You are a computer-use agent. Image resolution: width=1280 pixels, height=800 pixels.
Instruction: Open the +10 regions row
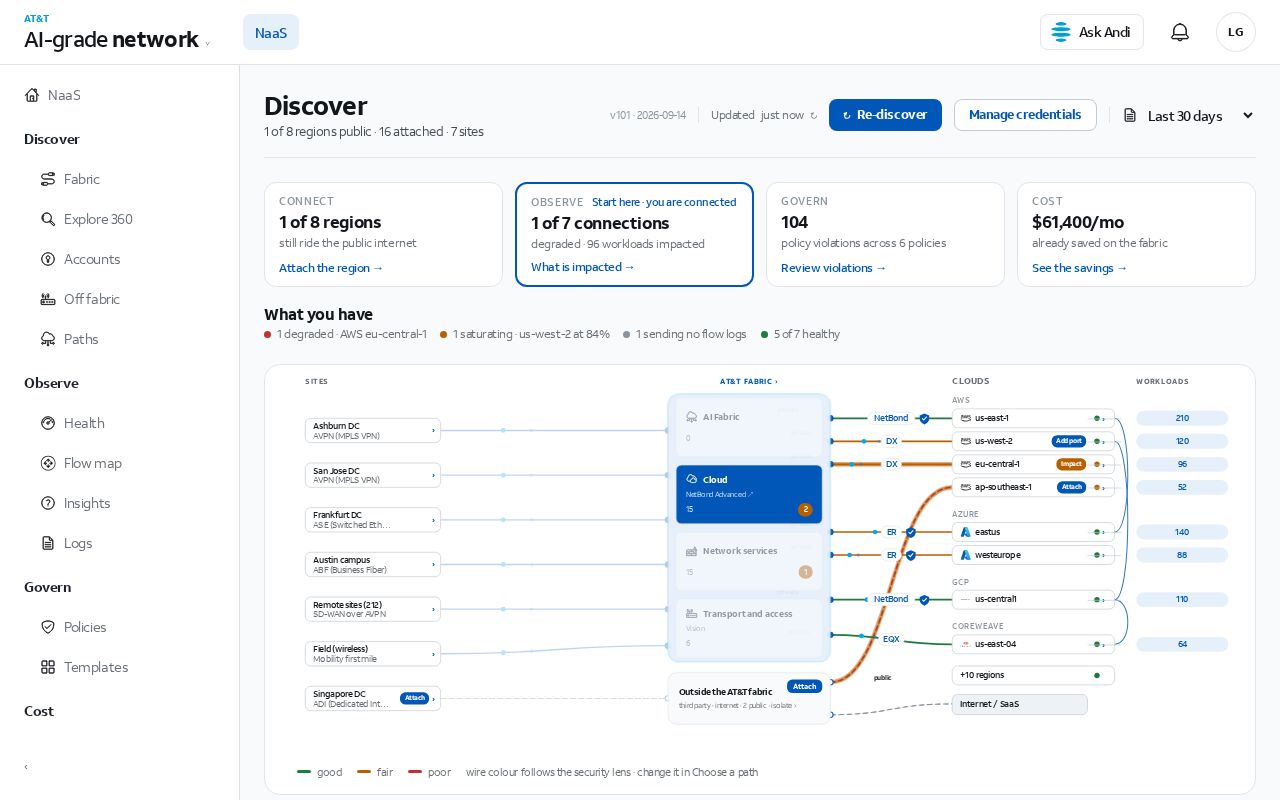pos(1033,675)
